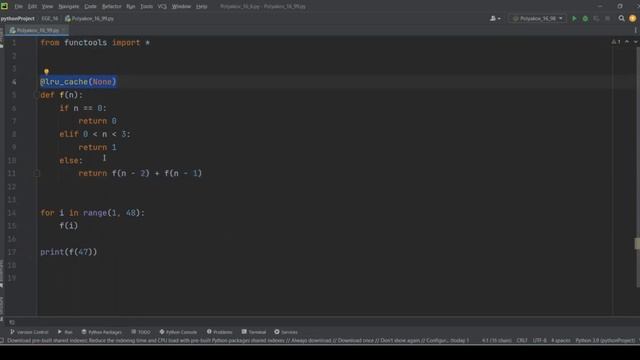Open the Refactor menu

pos(111,7)
